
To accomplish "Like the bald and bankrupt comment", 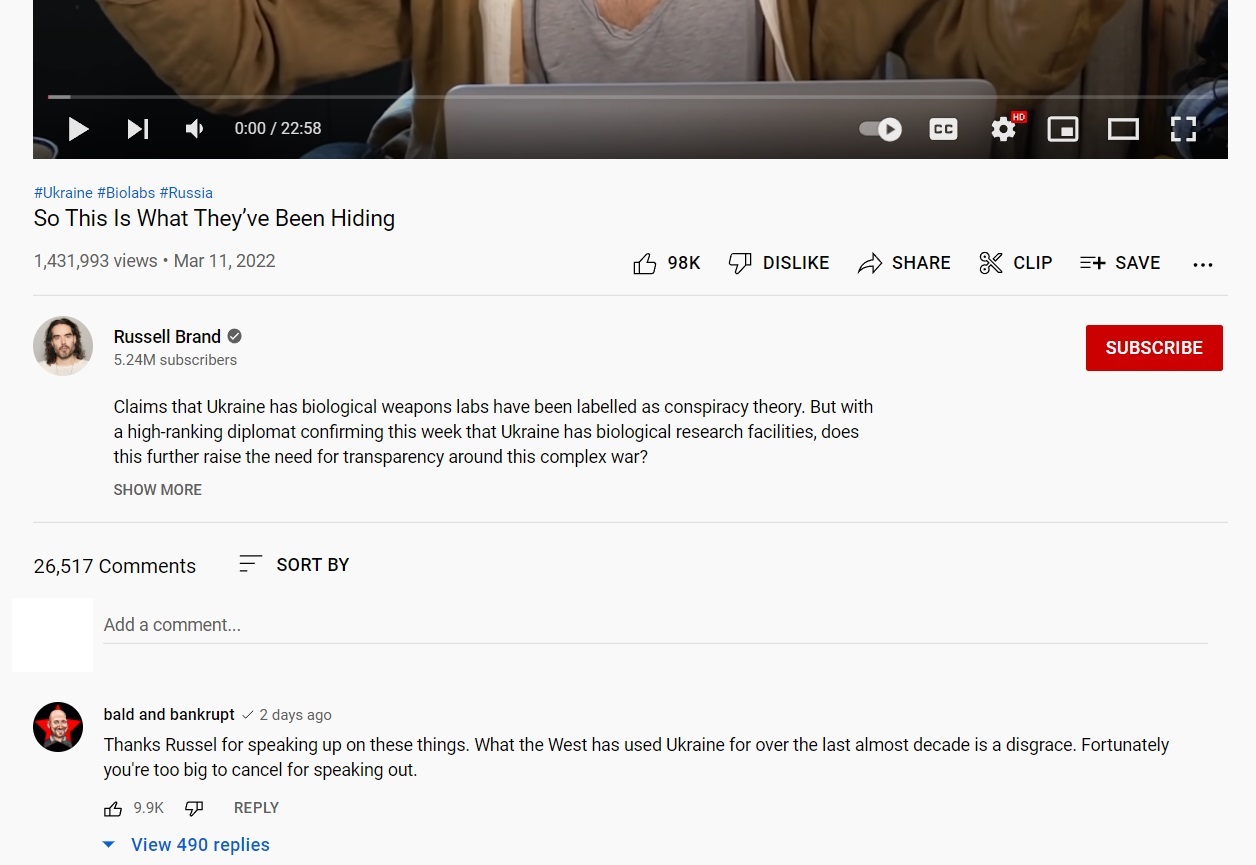I will (113, 808).
